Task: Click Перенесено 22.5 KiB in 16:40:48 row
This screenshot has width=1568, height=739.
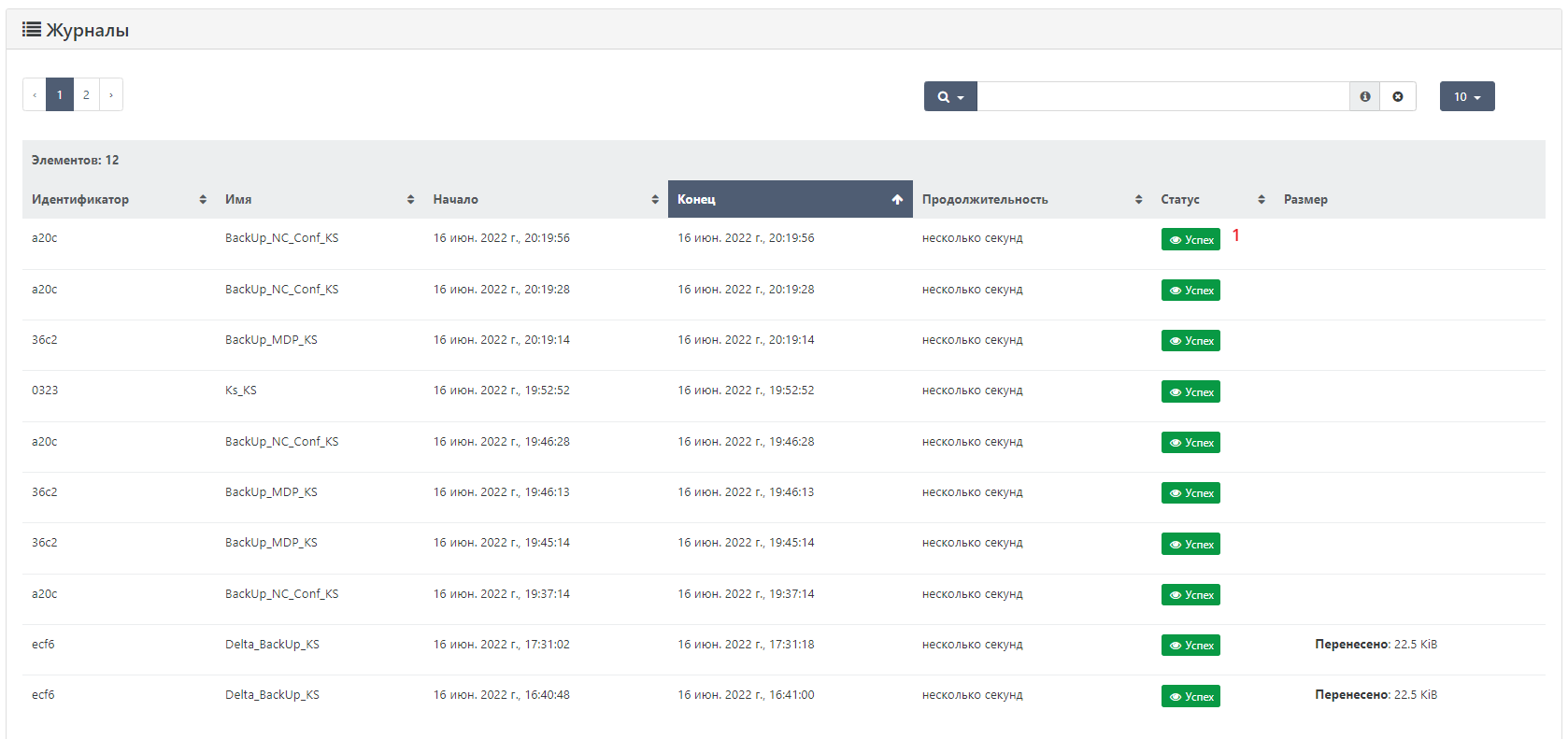Action: click(1376, 695)
